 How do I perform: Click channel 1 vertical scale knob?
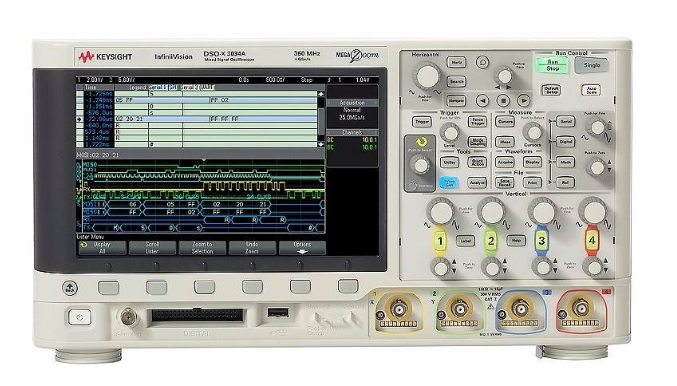click(440, 212)
